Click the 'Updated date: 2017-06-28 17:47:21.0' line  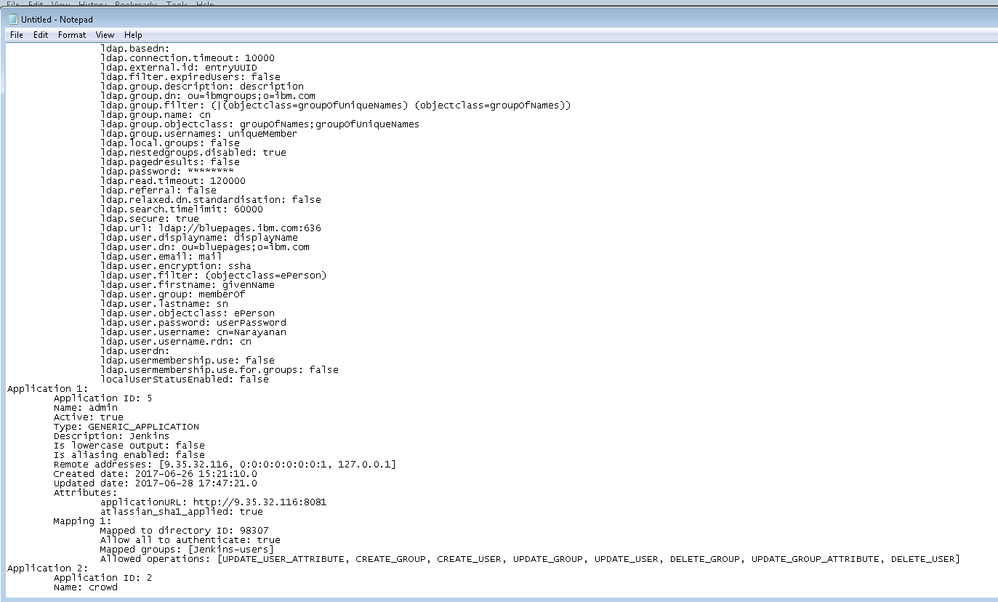click(x=155, y=484)
